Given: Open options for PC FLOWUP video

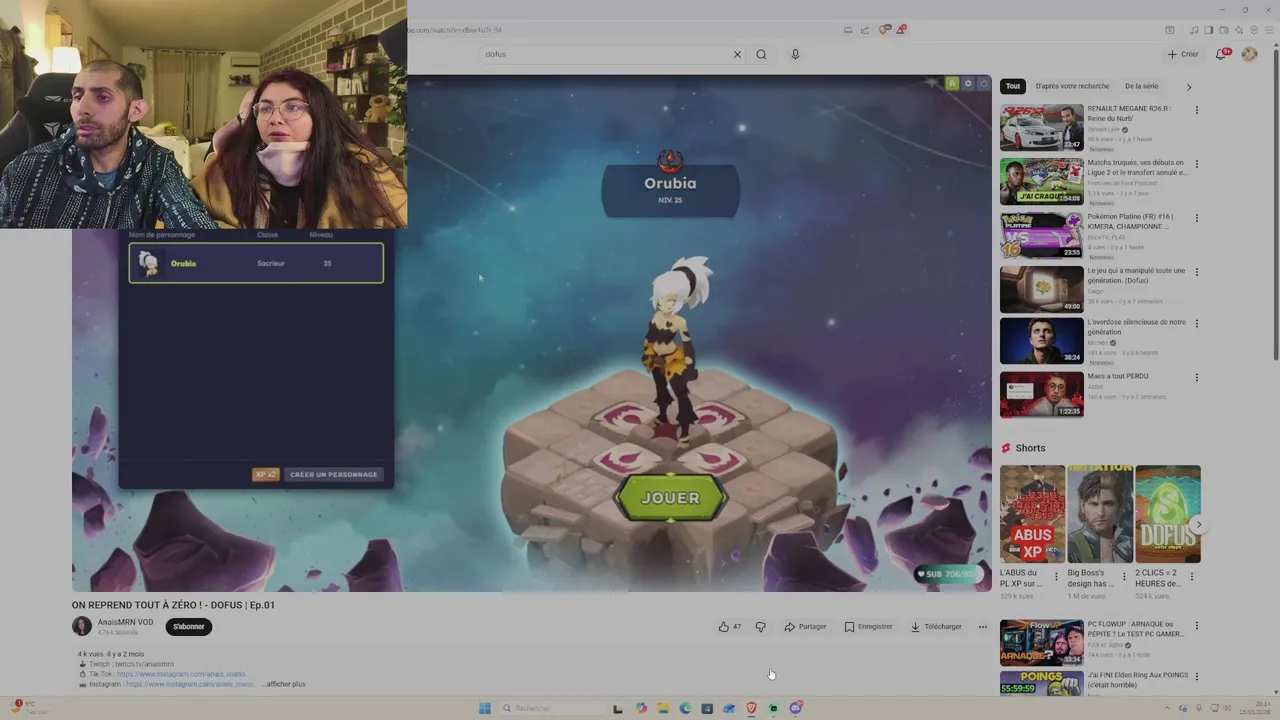Looking at the screenshot, I should pyautogui.click(x=1196, y=626).
